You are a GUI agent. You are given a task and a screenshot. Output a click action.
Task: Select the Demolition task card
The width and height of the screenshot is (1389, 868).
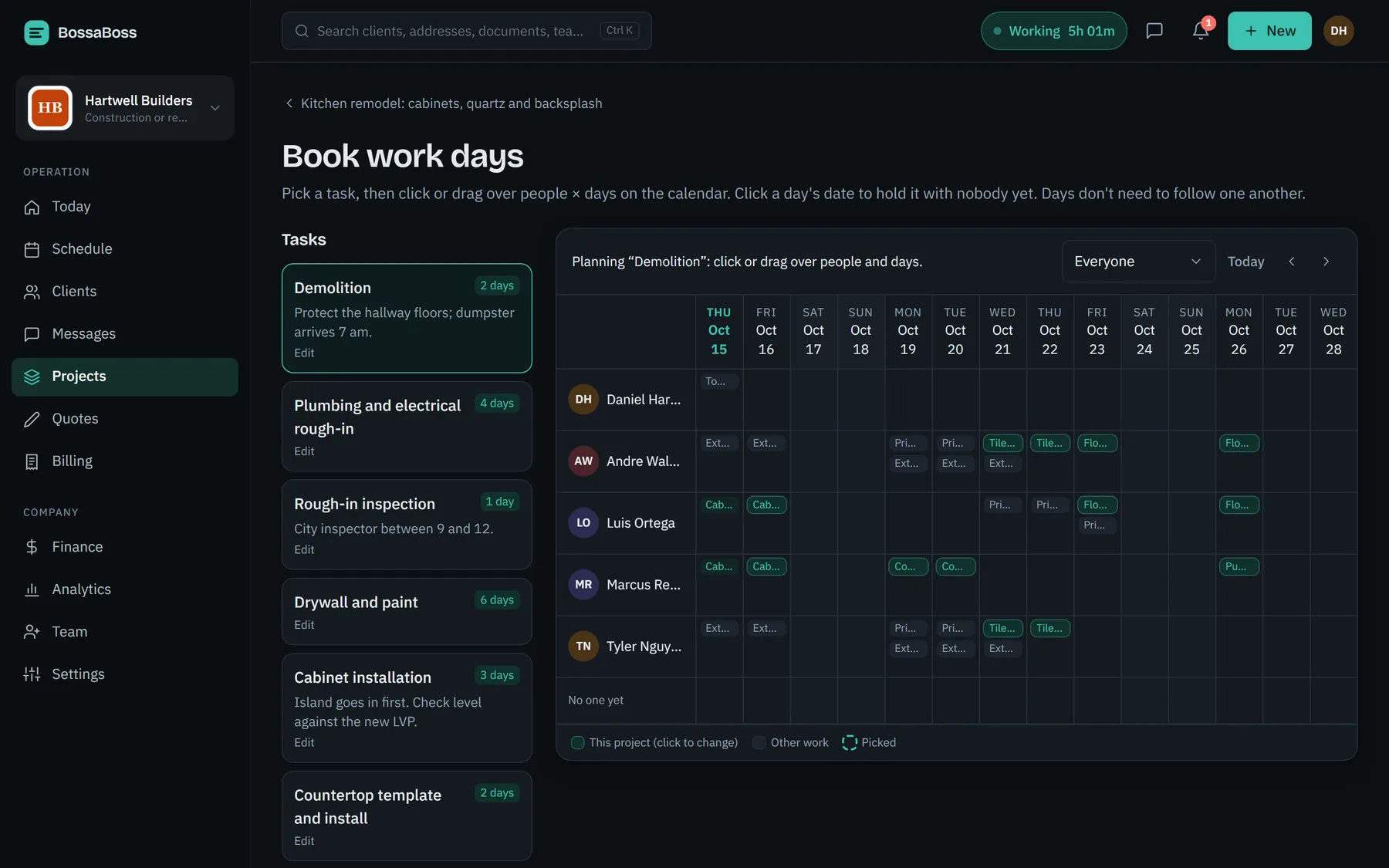pyautogui.click(x=407, y=319)
